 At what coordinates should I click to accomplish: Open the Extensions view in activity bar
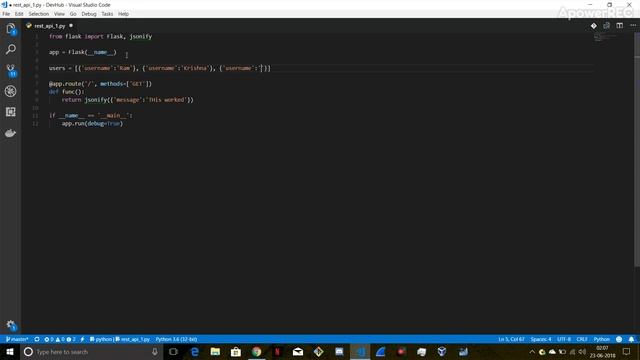pyautogui.click(x=11, y=112)
